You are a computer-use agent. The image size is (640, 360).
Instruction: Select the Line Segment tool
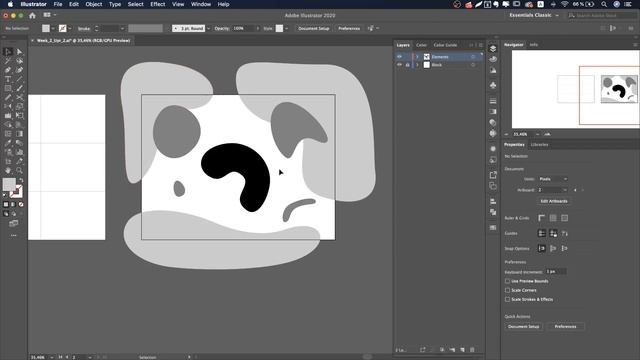[19, 79]
